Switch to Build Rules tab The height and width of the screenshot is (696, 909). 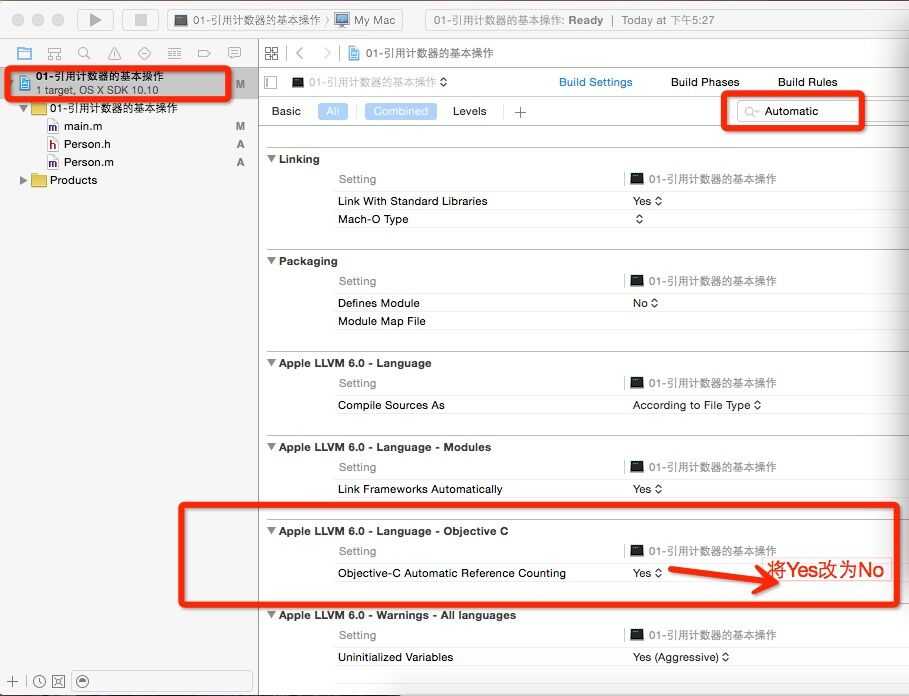click(808, 82)
